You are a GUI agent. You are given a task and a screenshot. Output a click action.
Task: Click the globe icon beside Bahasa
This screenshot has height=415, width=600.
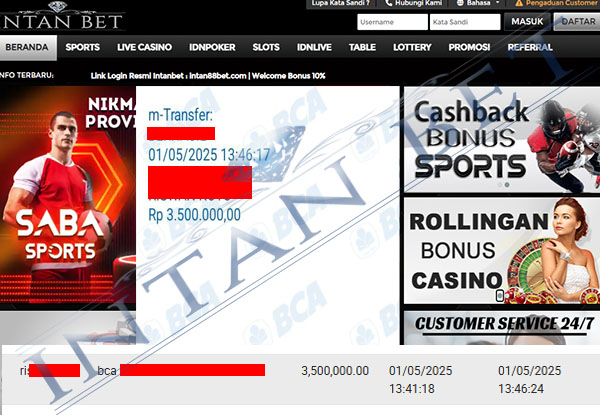click(460, 3)
